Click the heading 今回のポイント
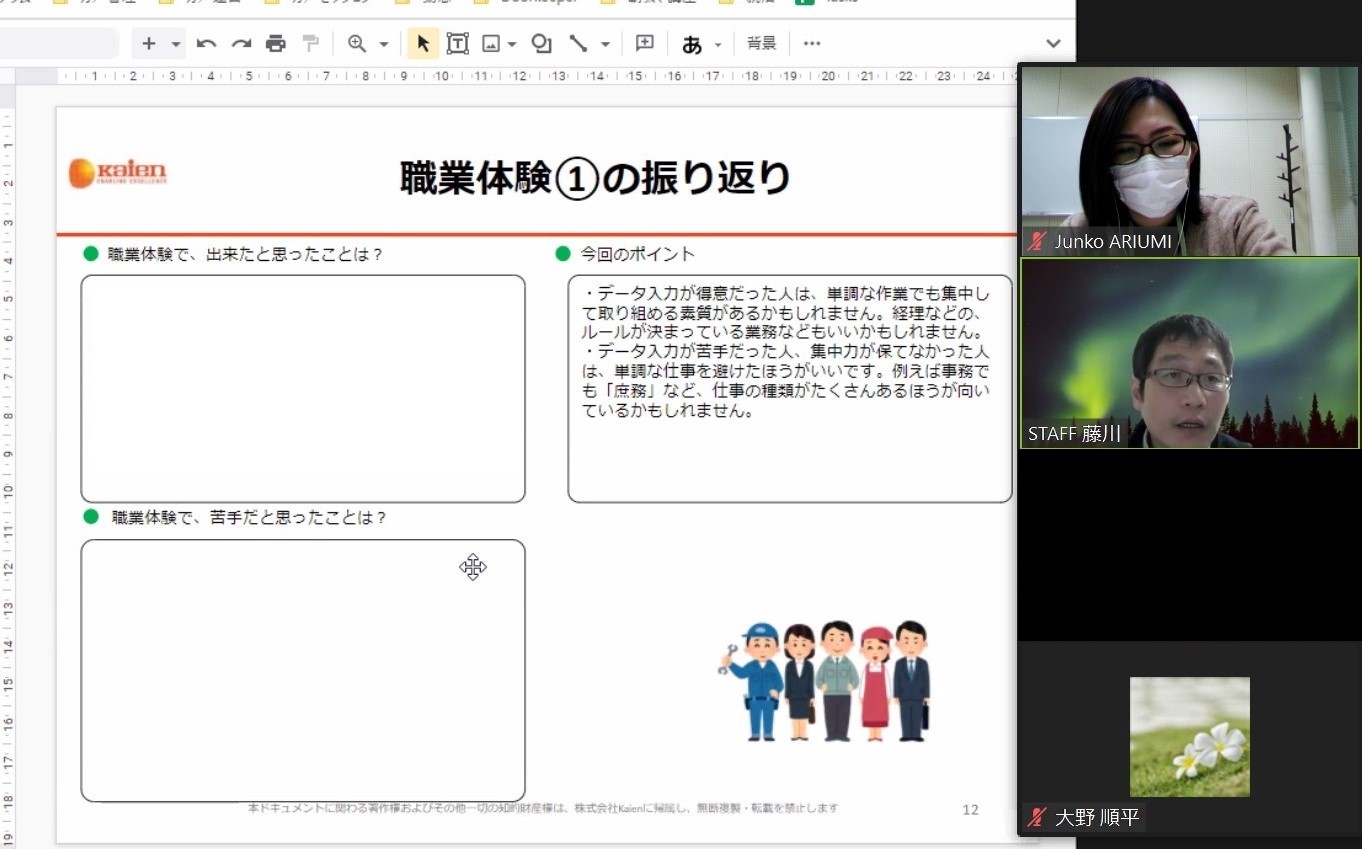 click(638, 254)
